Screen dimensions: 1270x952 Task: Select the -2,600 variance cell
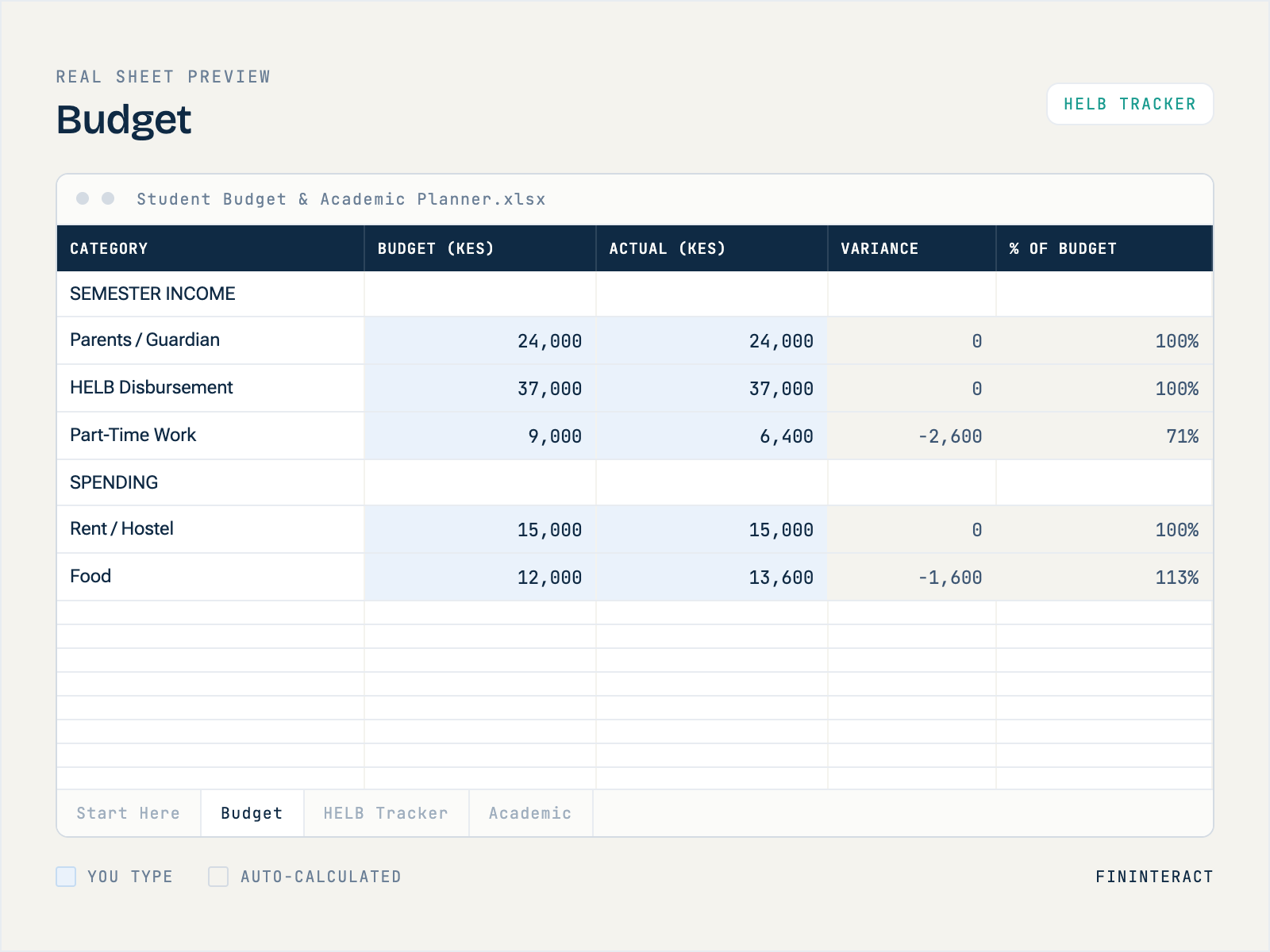(x=912, y=436)
